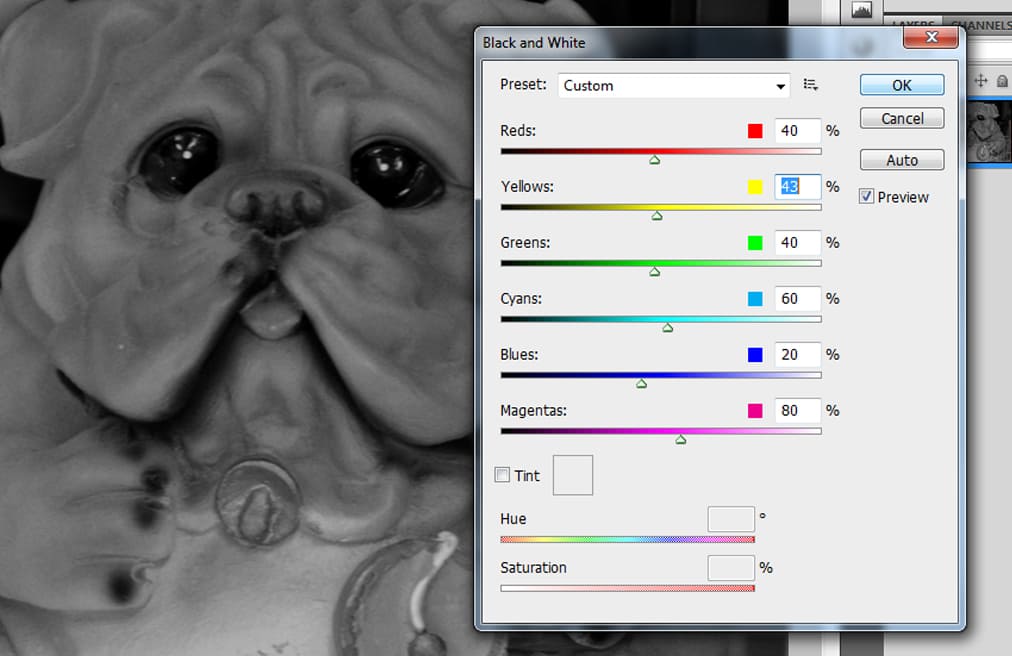Switch to the Layers tab
This screenshot has width=1012, height=656.
(912, 25)
